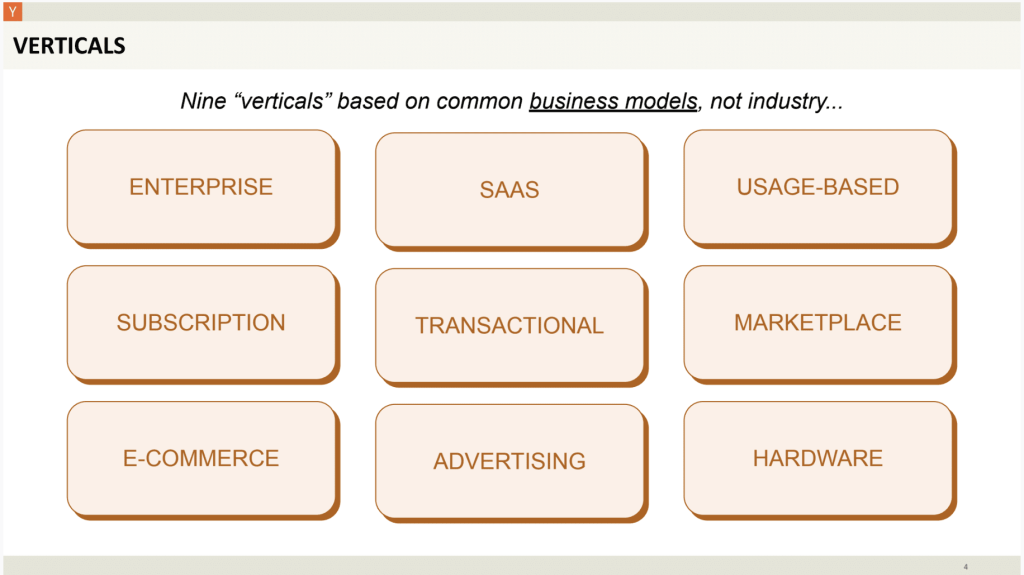Click the gray footer bar
Viewport: 1024px width, 575px height.
pyautogui.click(x=511, y=565)
